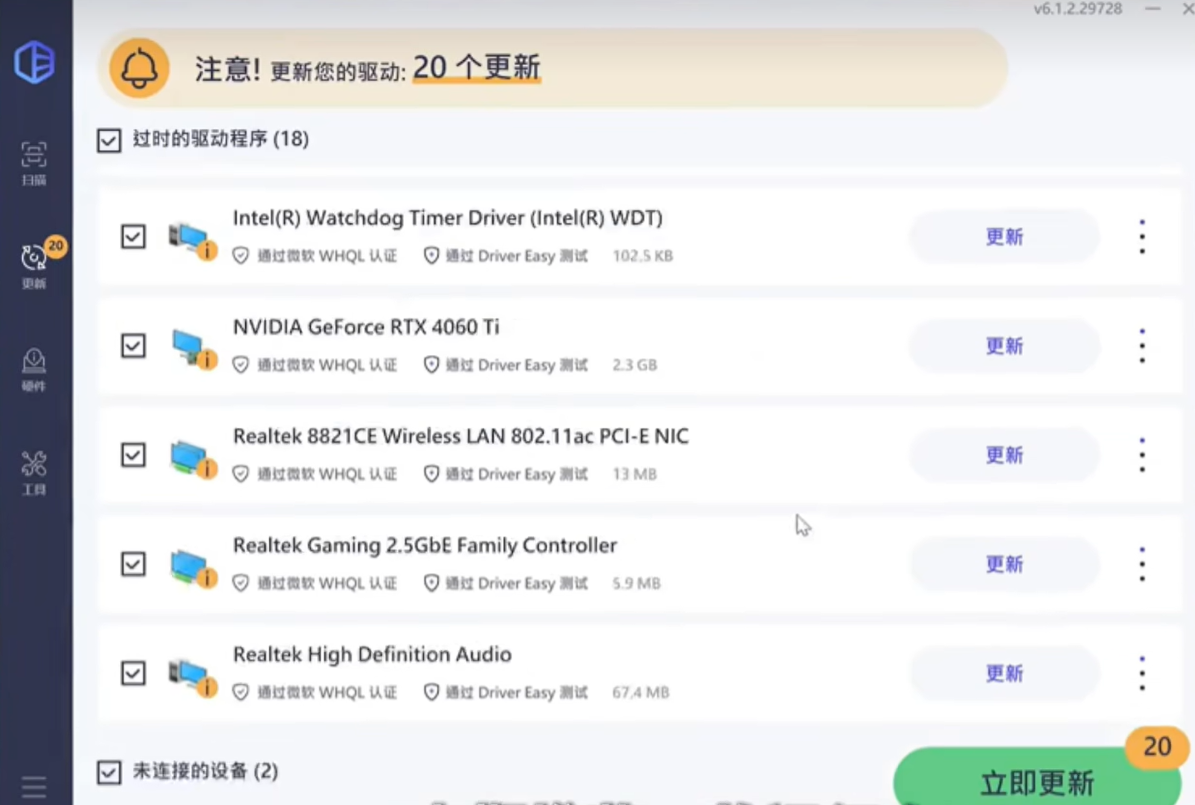Click the v6.1.2.29728 version text

1078,9
